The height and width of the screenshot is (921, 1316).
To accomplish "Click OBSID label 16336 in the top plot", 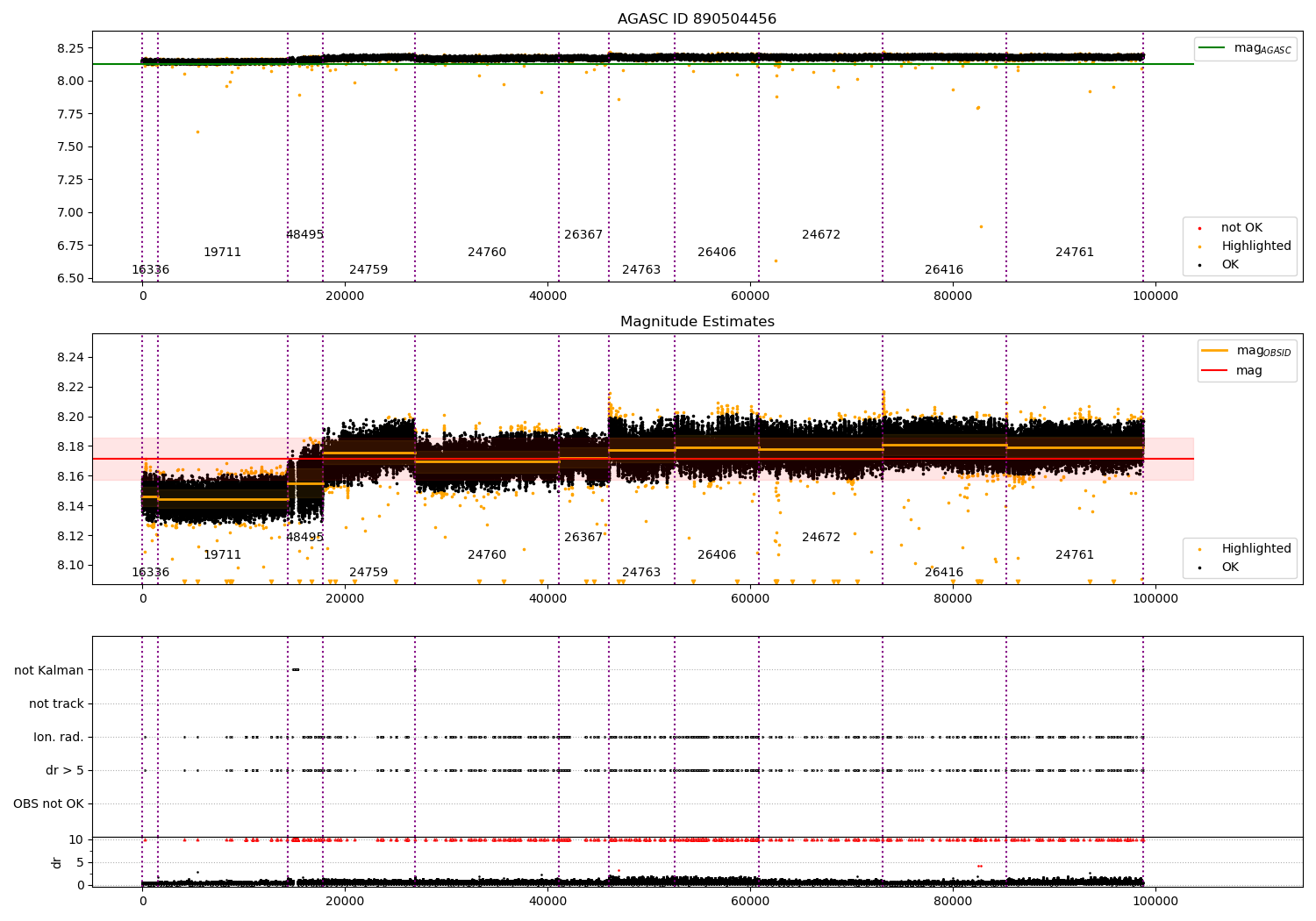I will click(150, 270).
